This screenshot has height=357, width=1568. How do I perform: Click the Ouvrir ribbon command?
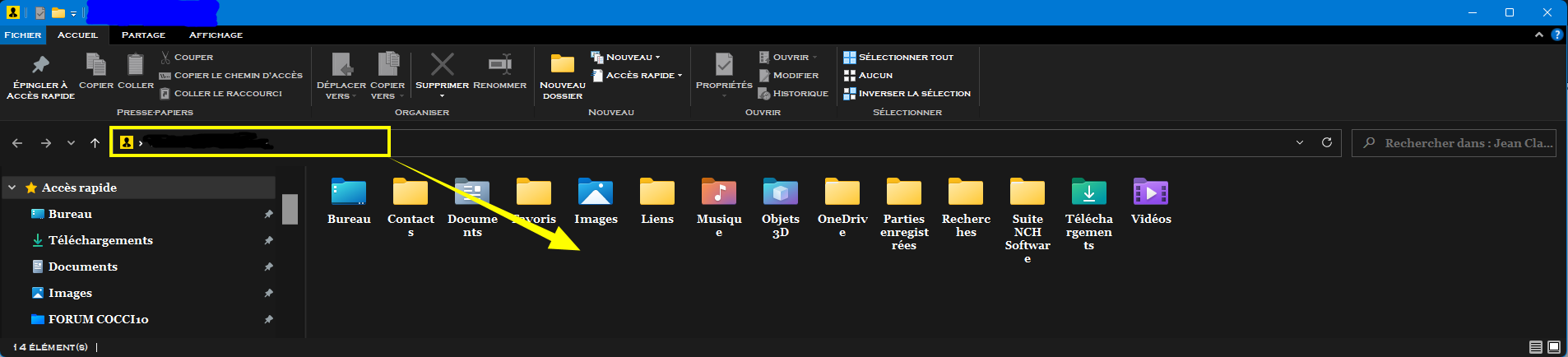(788, 57)
